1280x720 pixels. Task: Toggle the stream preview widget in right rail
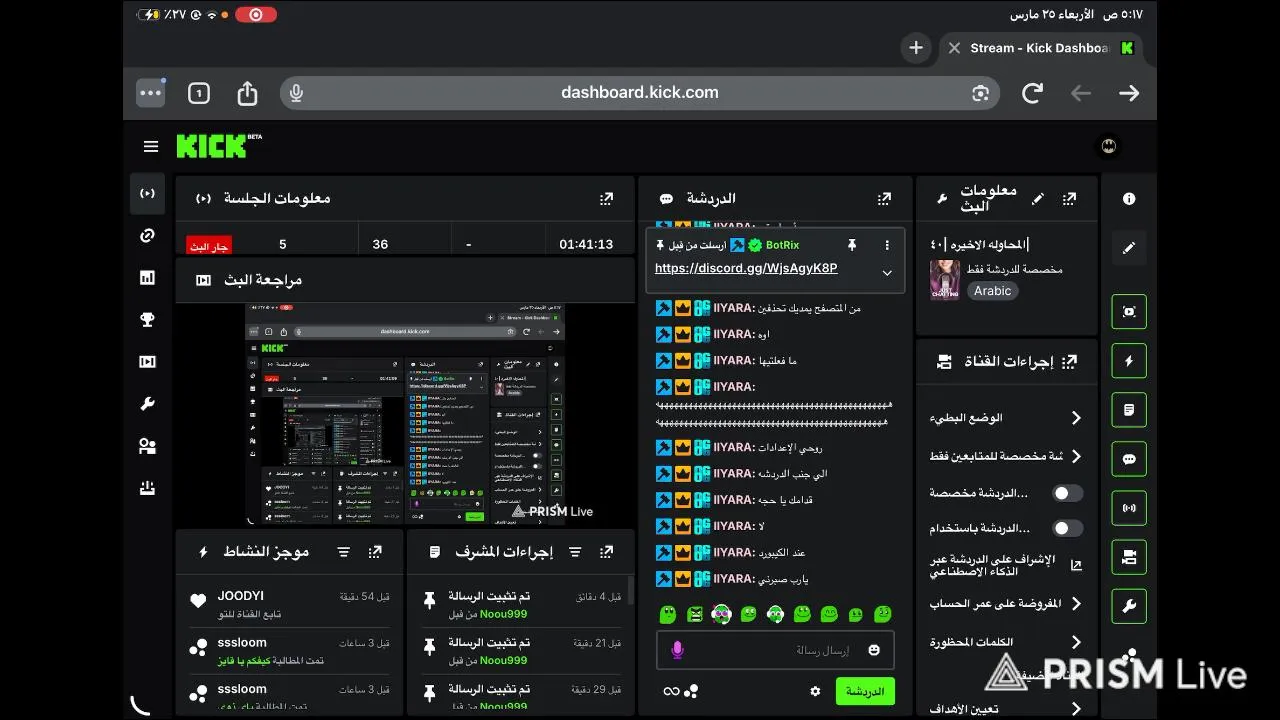tap(1129, 312)
